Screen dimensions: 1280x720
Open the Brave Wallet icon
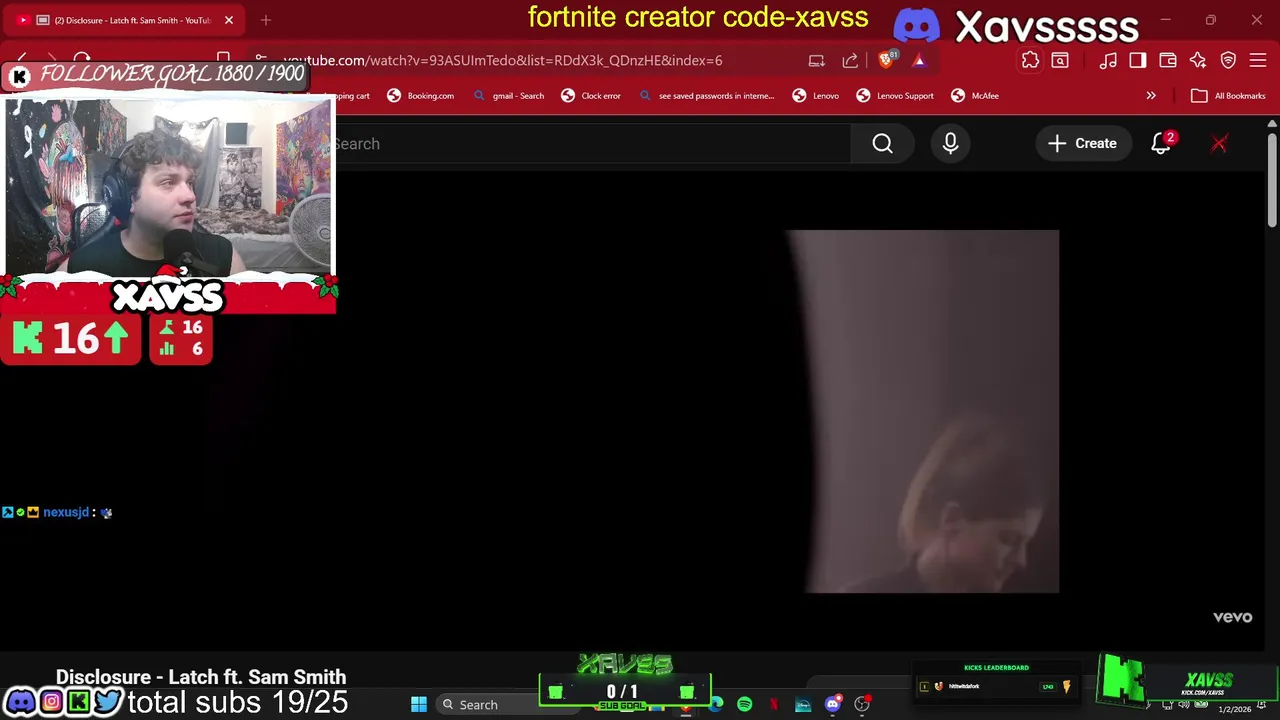pyautogui.click(x=1168, y=60)
